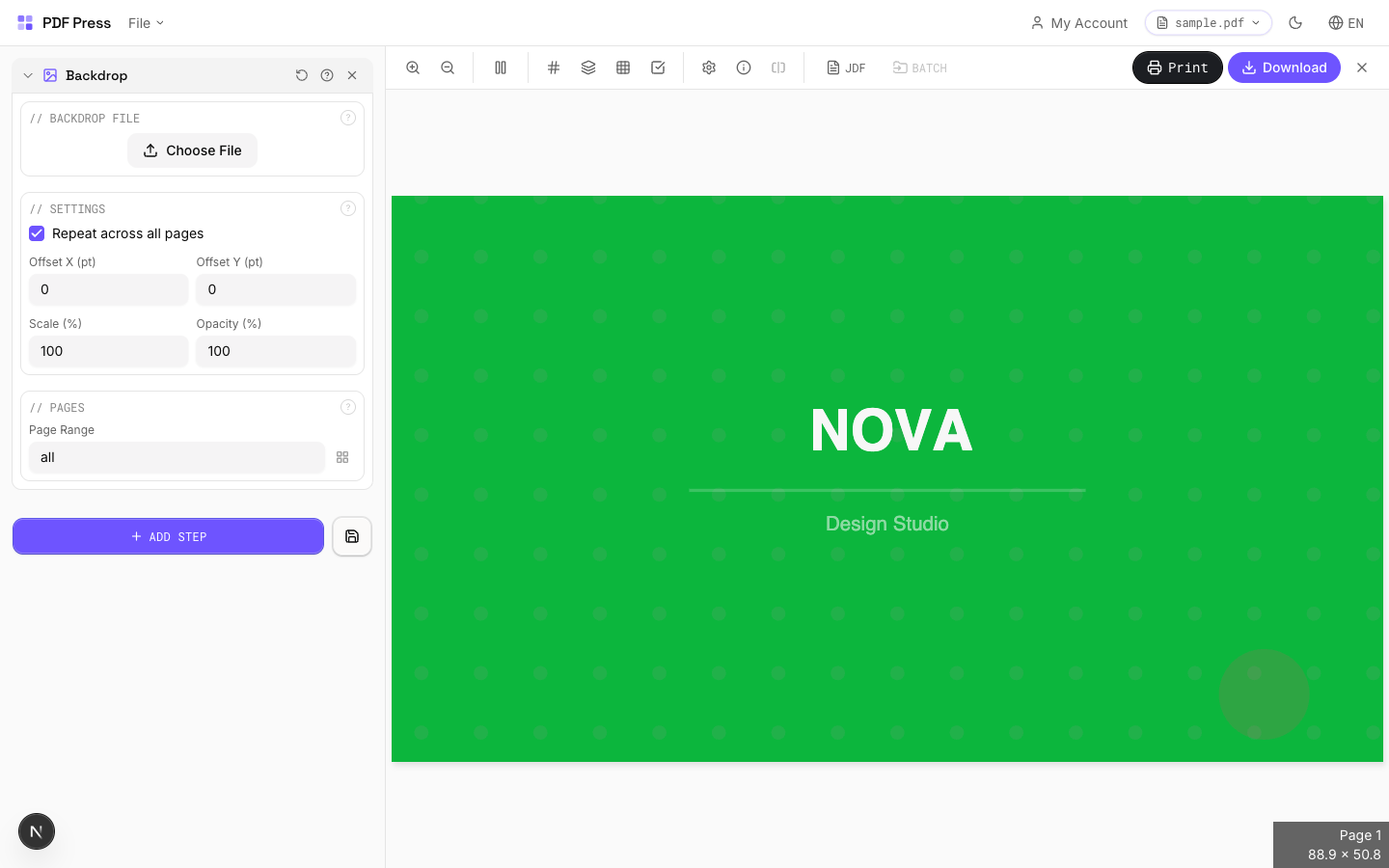Open the File menu
Viewport: 1389px width, 868px height.
coord(146,23)
